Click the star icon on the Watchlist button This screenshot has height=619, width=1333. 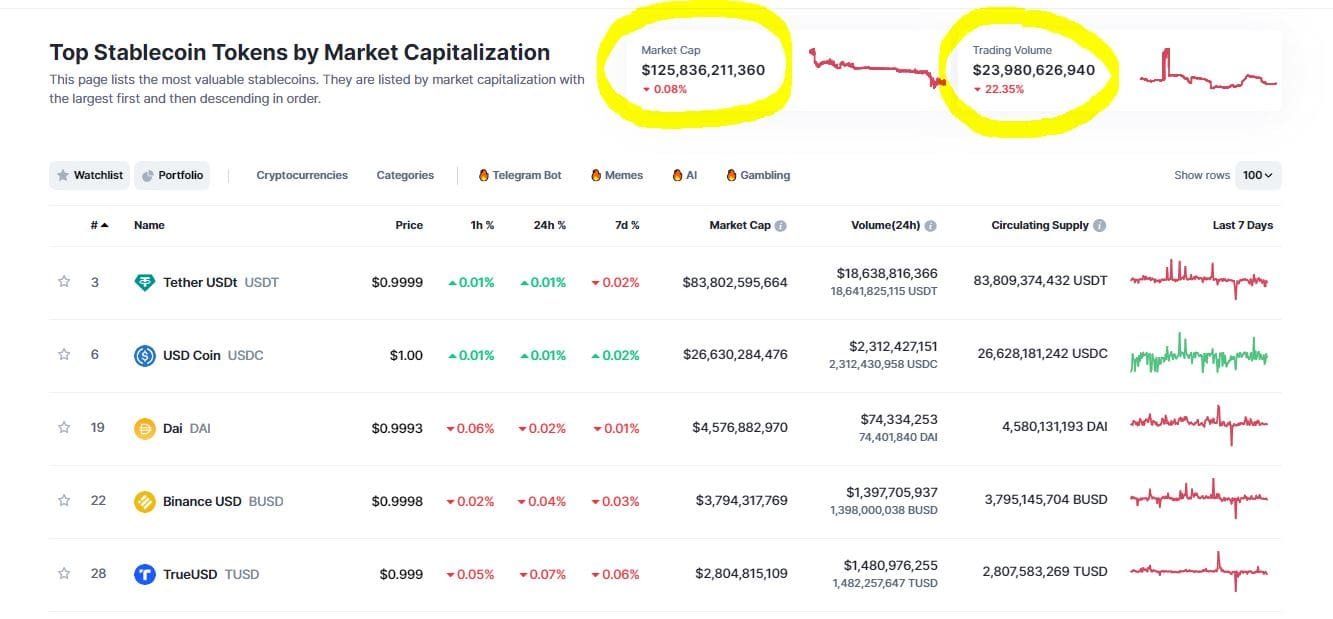63,174
